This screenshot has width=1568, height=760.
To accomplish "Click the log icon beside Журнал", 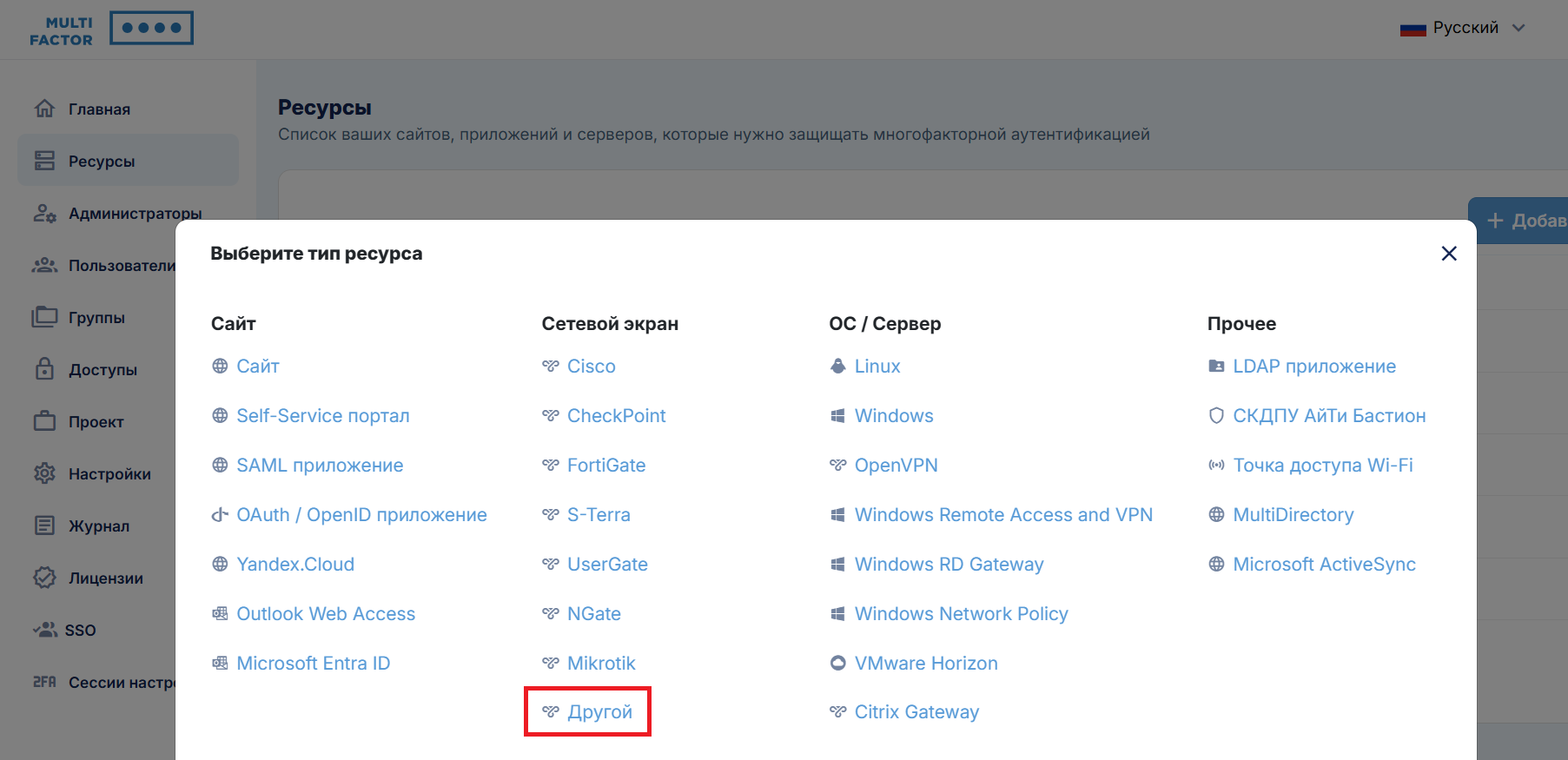I will pos(44,525).
